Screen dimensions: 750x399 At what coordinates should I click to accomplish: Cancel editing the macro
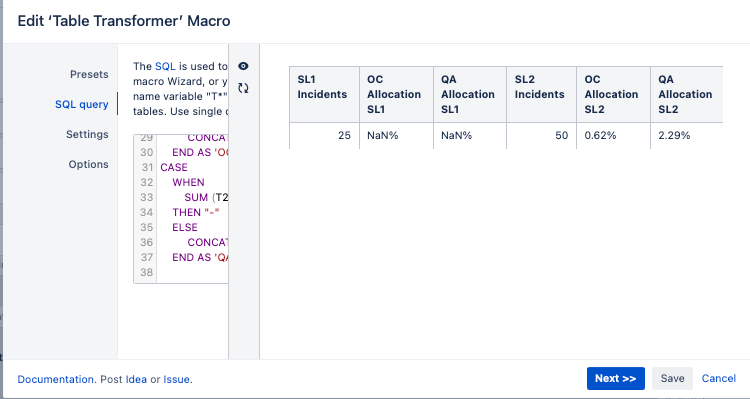[718, 378]
